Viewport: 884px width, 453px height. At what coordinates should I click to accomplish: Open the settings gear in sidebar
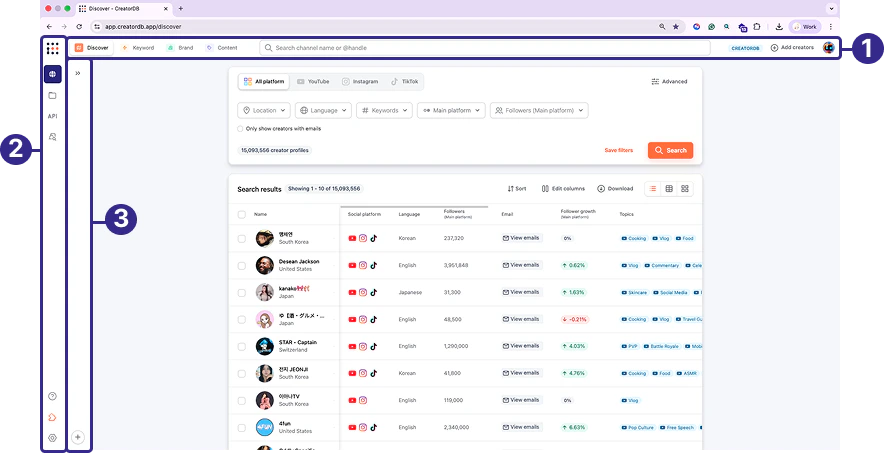[x=52, y=438]
